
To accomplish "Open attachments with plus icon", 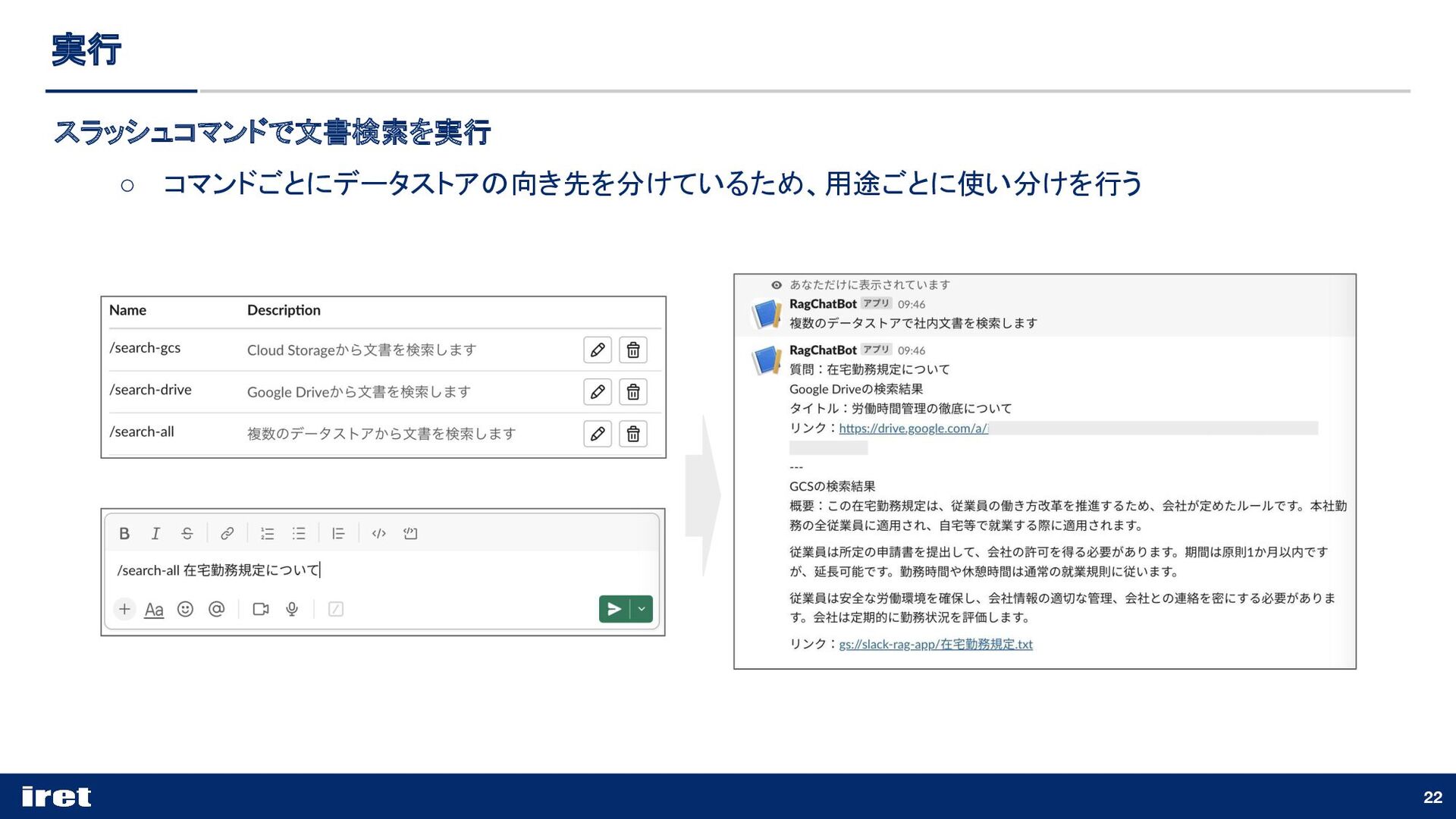I will point(124,609).
